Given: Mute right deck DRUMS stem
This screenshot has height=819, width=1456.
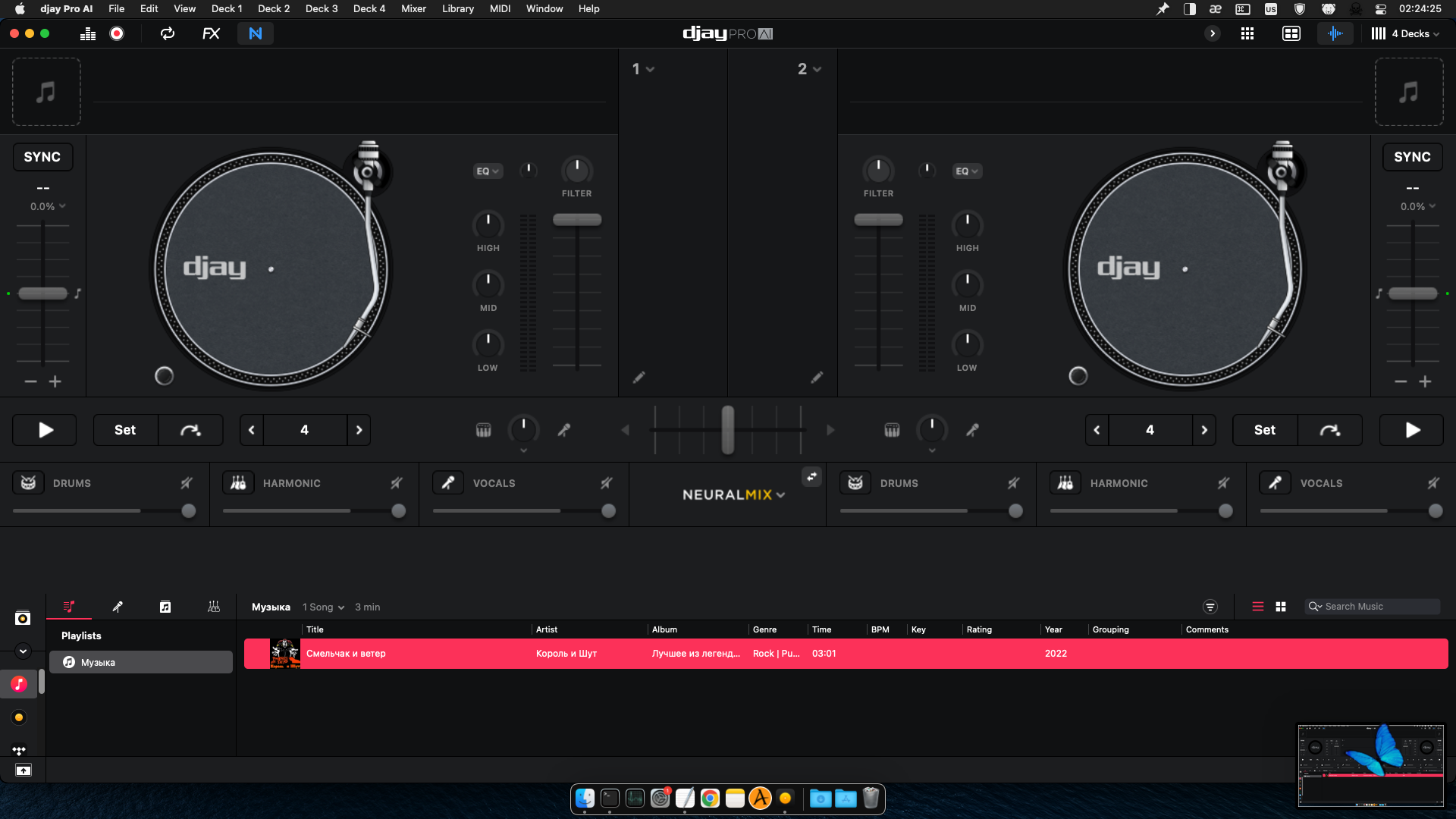Looking at the screenshot, I should 1014,483.
